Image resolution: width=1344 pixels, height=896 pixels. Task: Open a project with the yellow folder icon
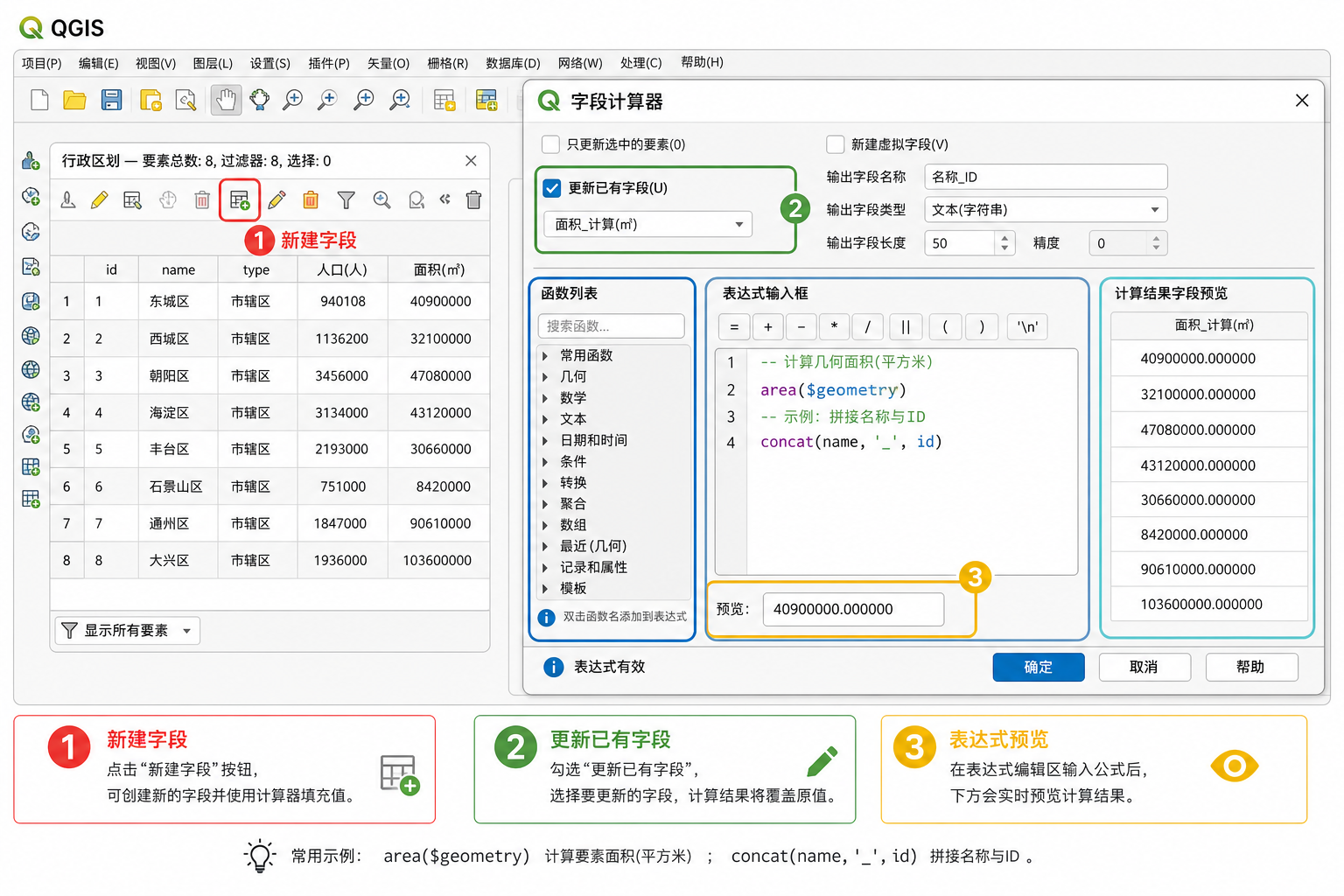click(x=75, y=101)
